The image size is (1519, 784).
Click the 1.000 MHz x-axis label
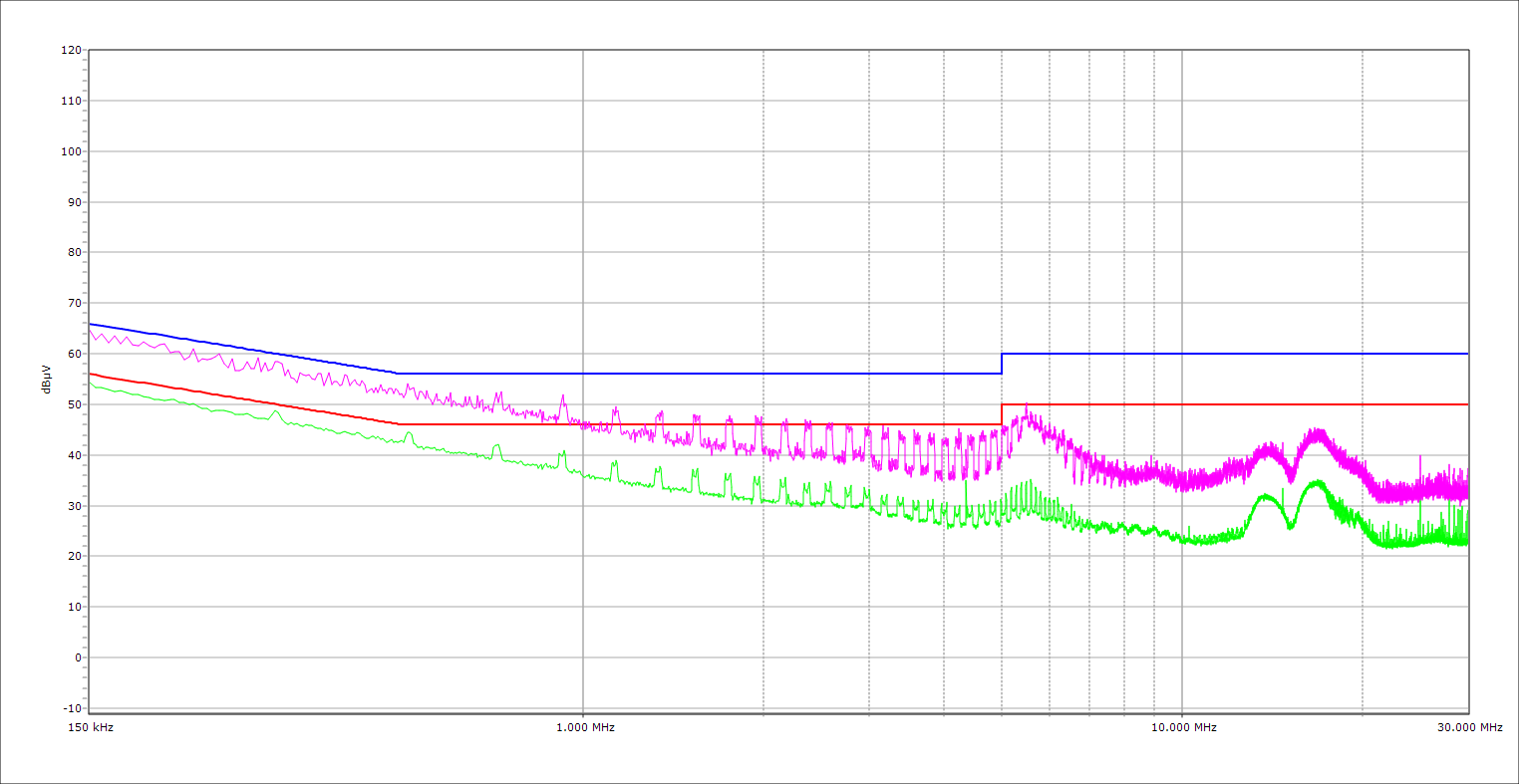[x=584, y=727]
